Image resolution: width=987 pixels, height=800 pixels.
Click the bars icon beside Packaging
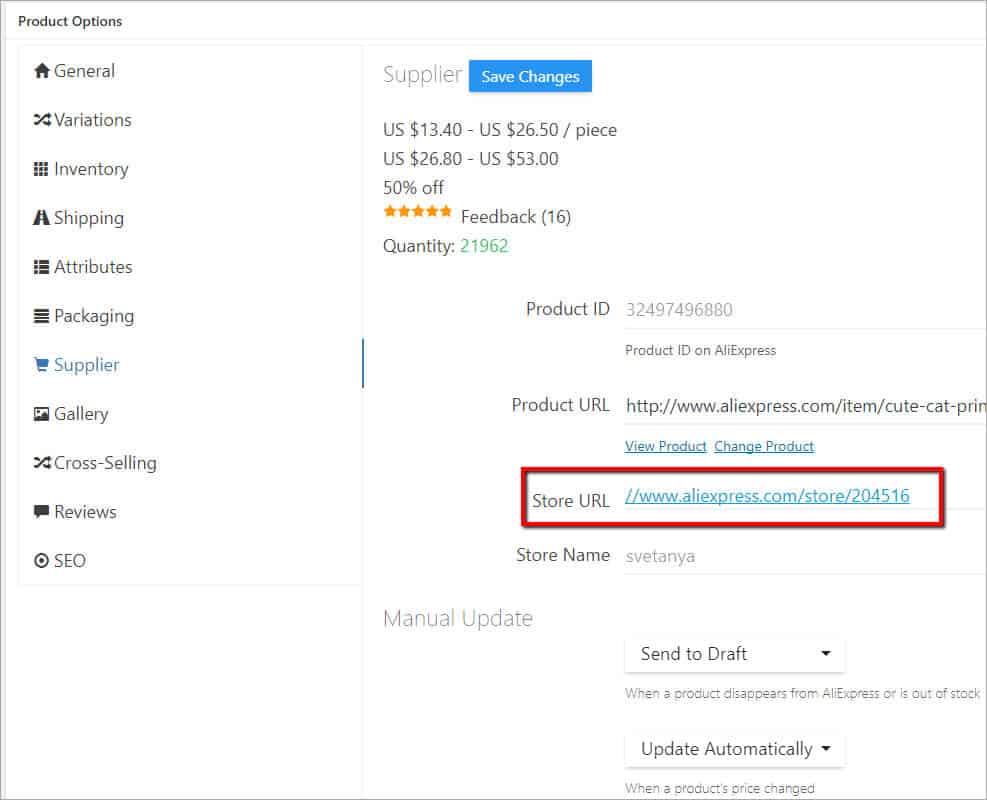tap(41, 316)
